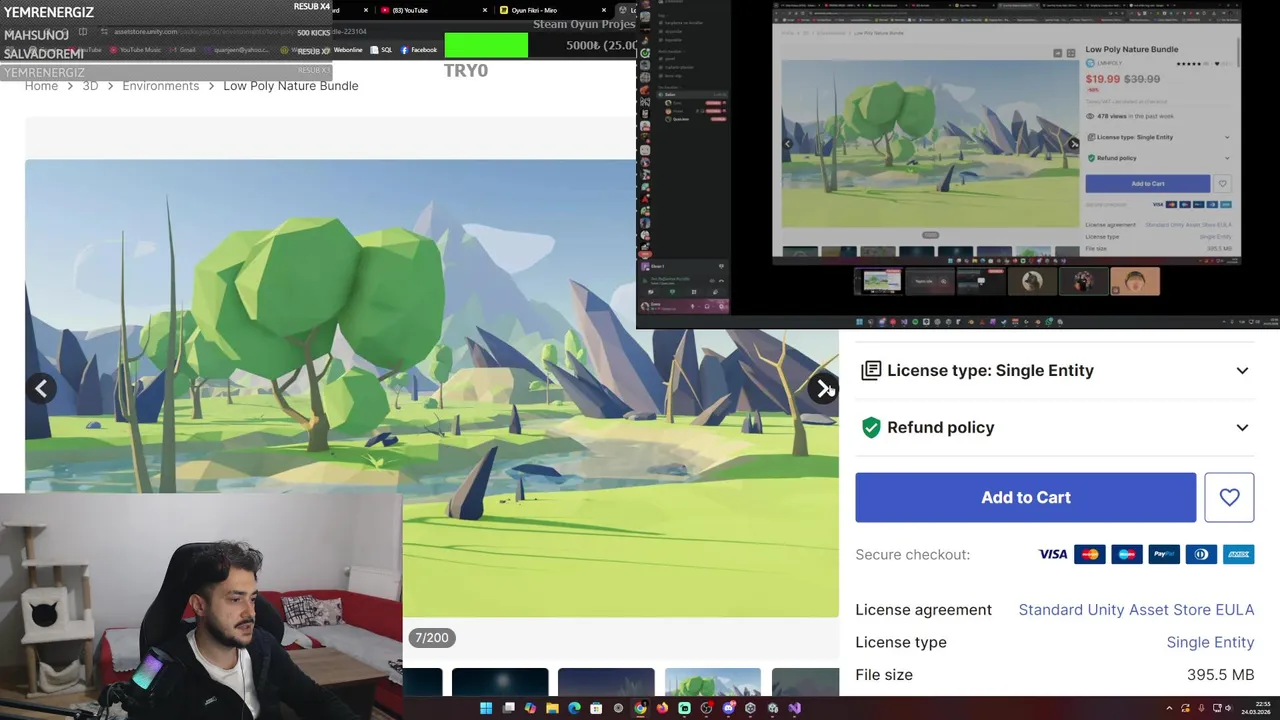
Task: Add asset to wishlist with heart icon
Action: point(1229,497)
